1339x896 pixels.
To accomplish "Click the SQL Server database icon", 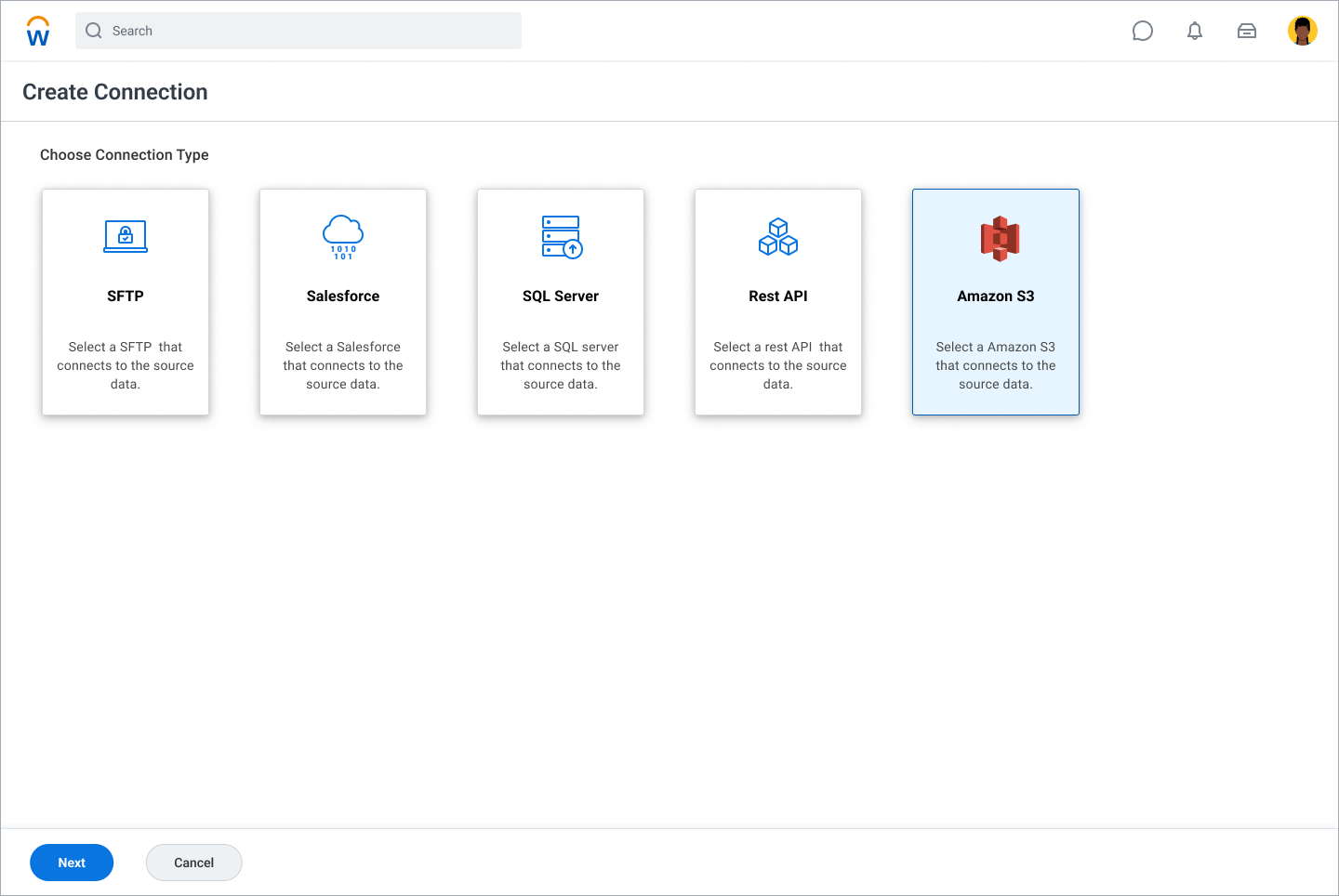I will (562, 237).
